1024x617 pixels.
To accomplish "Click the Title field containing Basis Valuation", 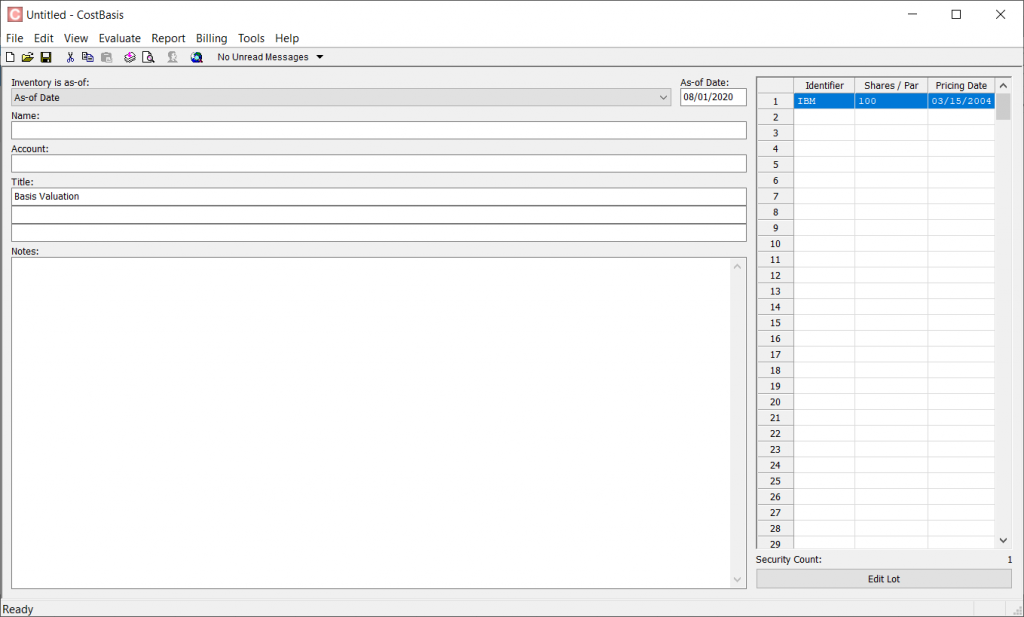I will pos(379,197).
